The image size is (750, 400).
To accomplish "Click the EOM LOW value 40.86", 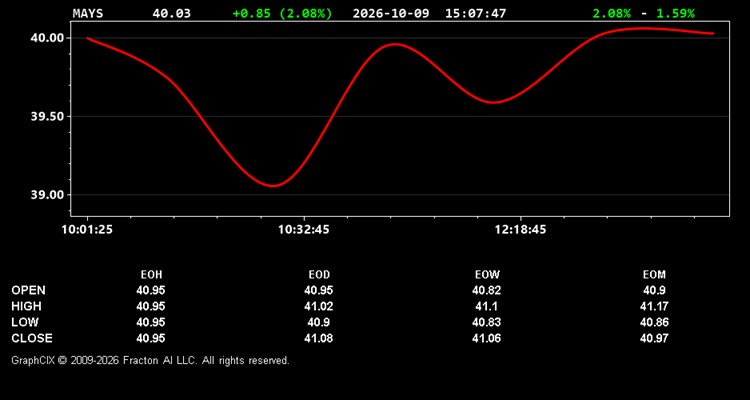I will coord(654,322).
